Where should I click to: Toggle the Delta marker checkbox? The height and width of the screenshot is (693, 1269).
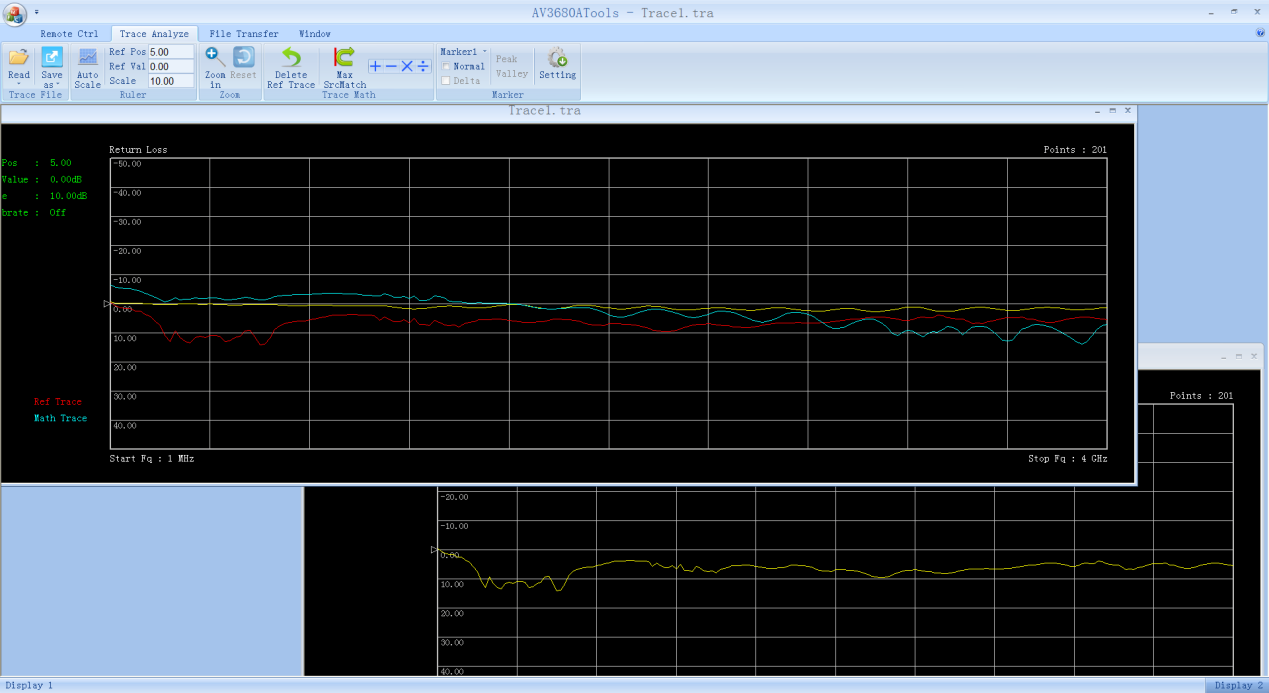tap(446, 81)
